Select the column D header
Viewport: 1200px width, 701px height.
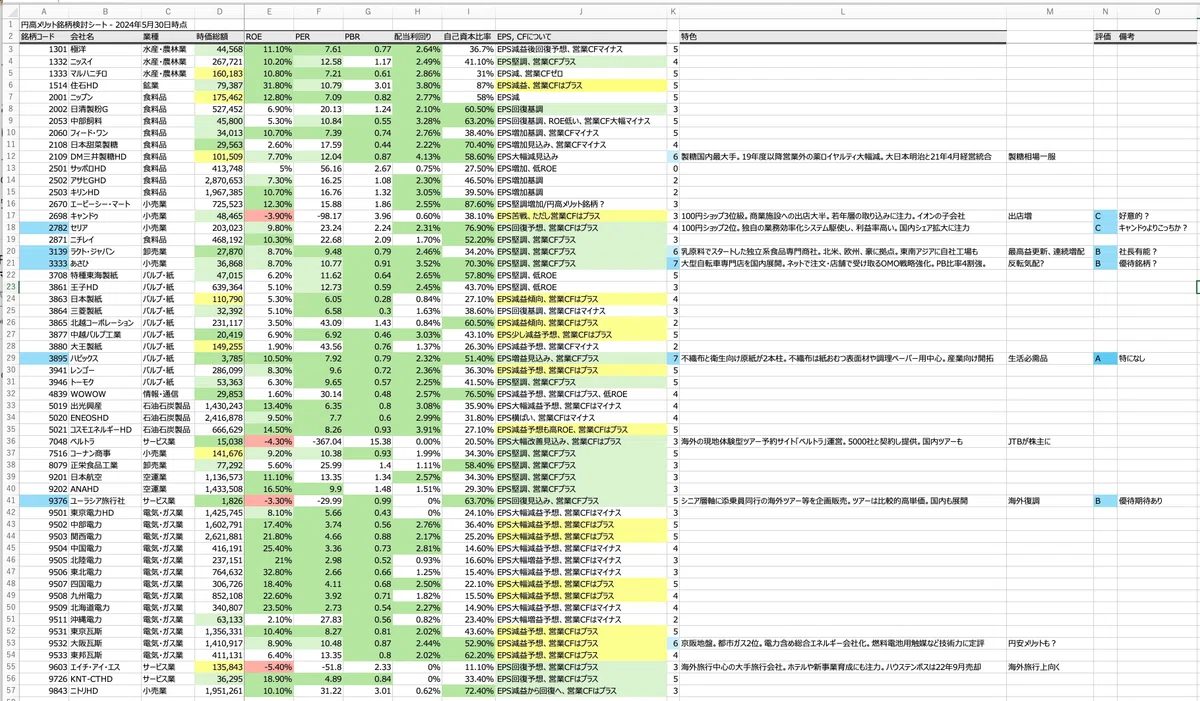[219, 11]
